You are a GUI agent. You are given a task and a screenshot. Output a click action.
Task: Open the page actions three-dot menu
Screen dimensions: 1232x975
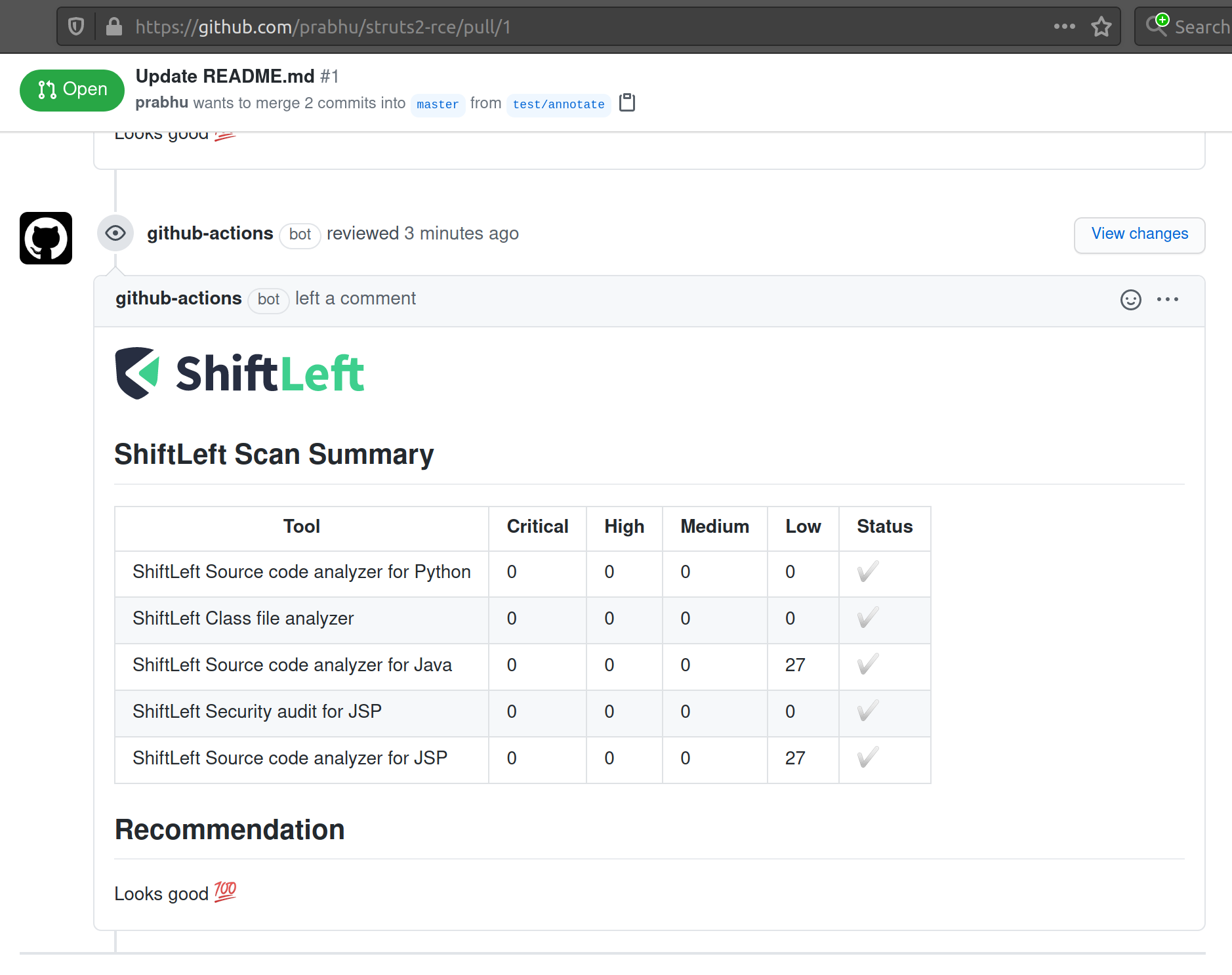[1064, 27]
